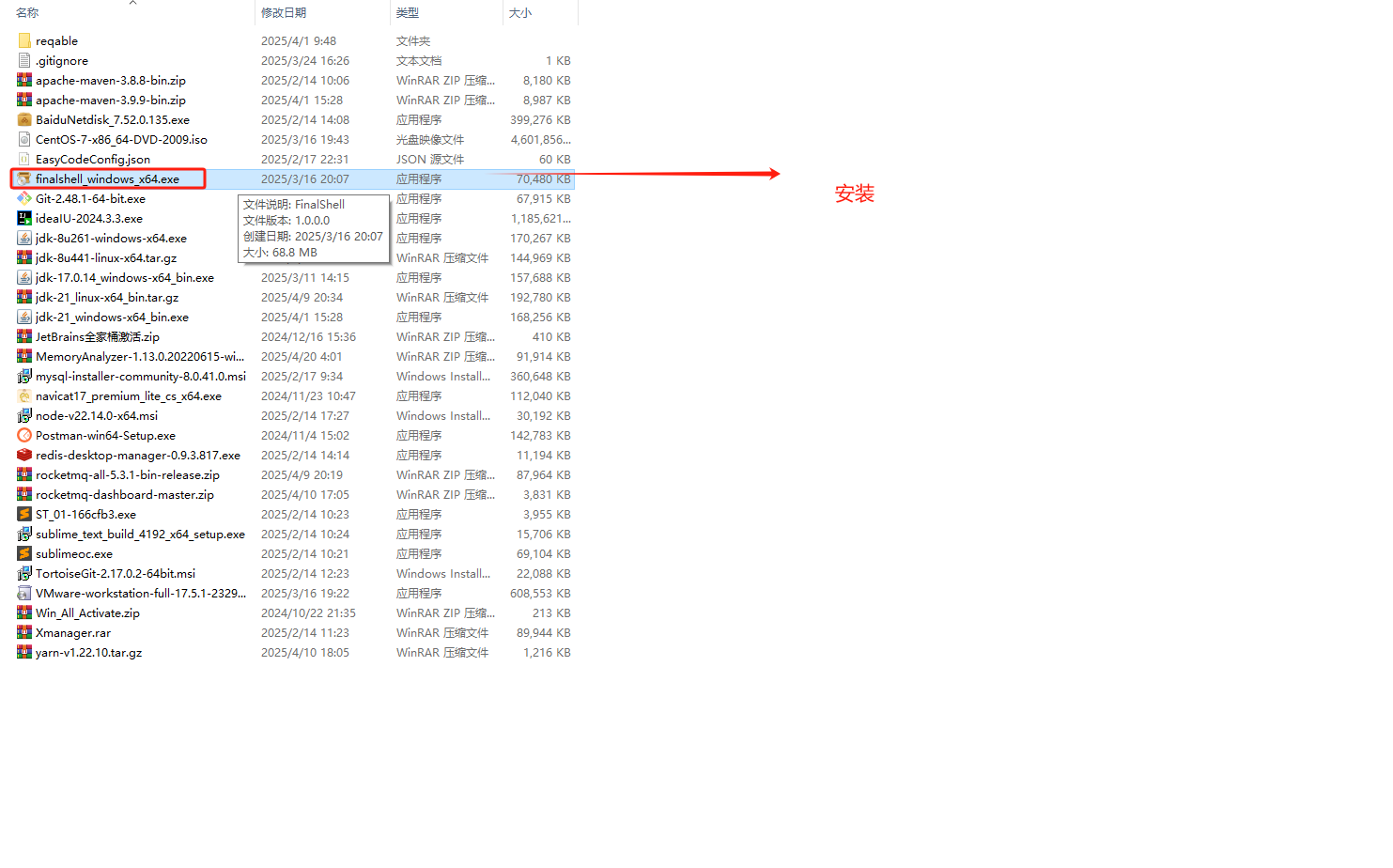Click the node-v22.14.0-x64.msi icon
1393x868 pixels.
click(24, 415)
